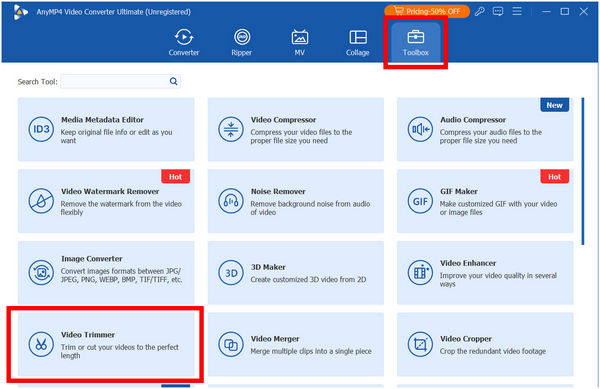Click the Ripper disc icon
600x389 pixels.
click(242, 37)
